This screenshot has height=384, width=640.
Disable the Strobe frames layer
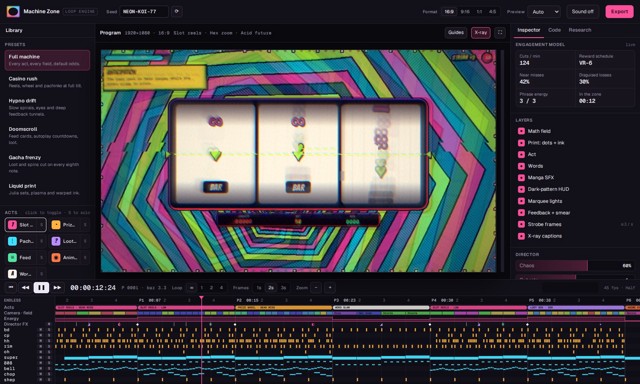tap(521, 224)
